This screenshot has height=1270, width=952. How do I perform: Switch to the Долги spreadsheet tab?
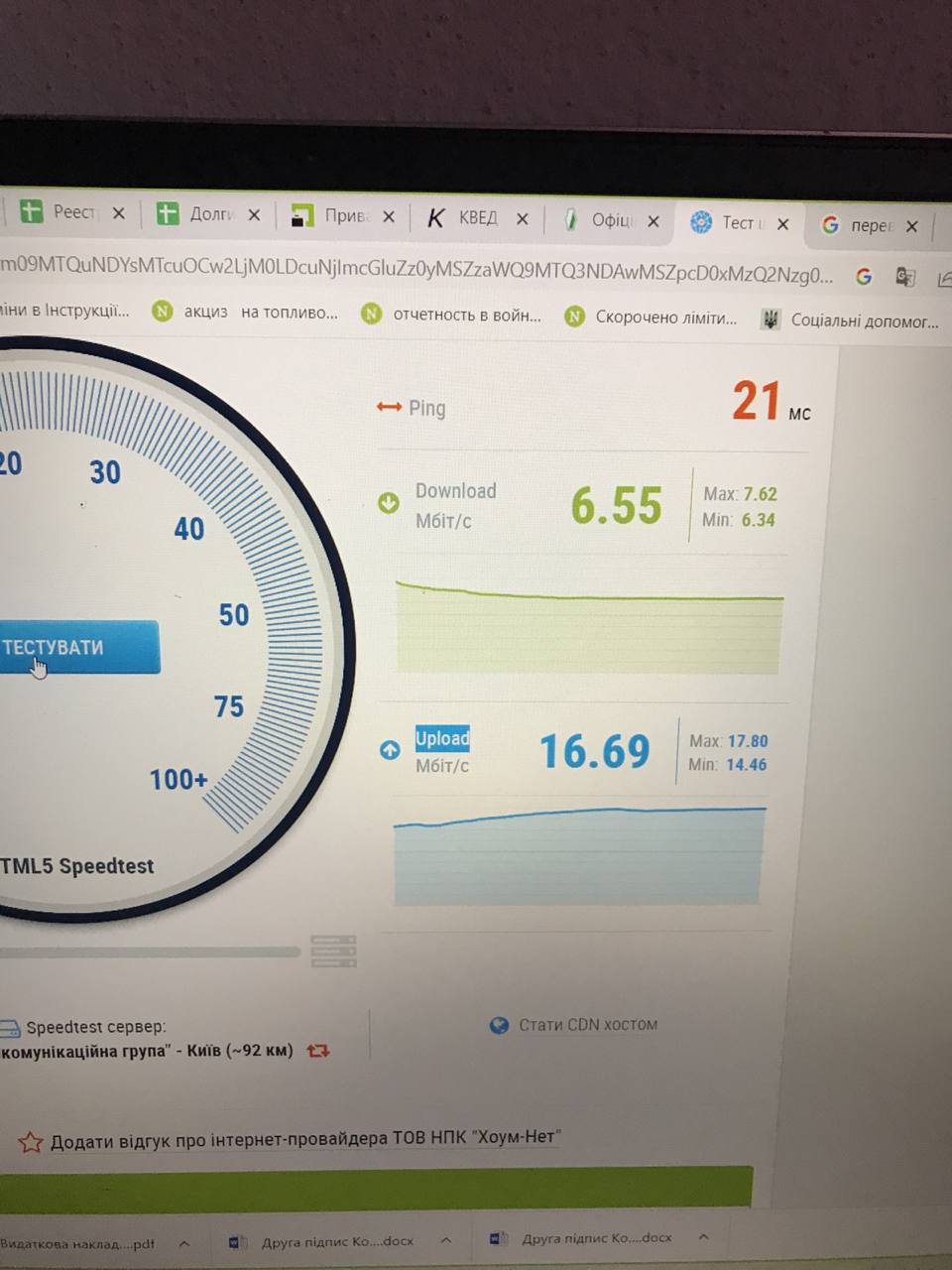209,213
